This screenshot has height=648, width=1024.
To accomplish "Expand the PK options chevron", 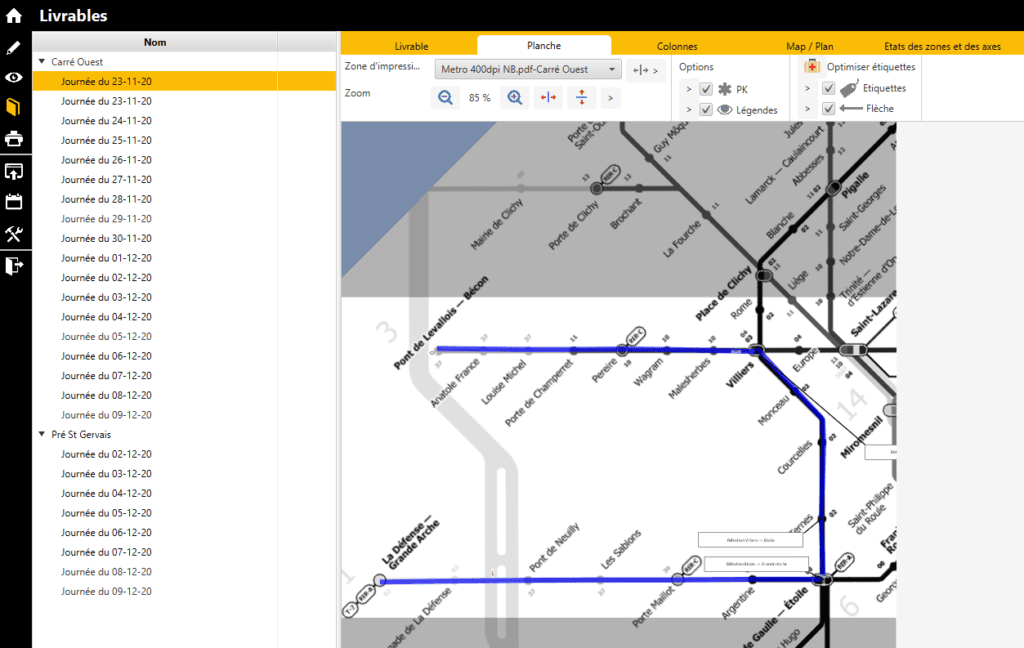I will click(x=689, y=89).
